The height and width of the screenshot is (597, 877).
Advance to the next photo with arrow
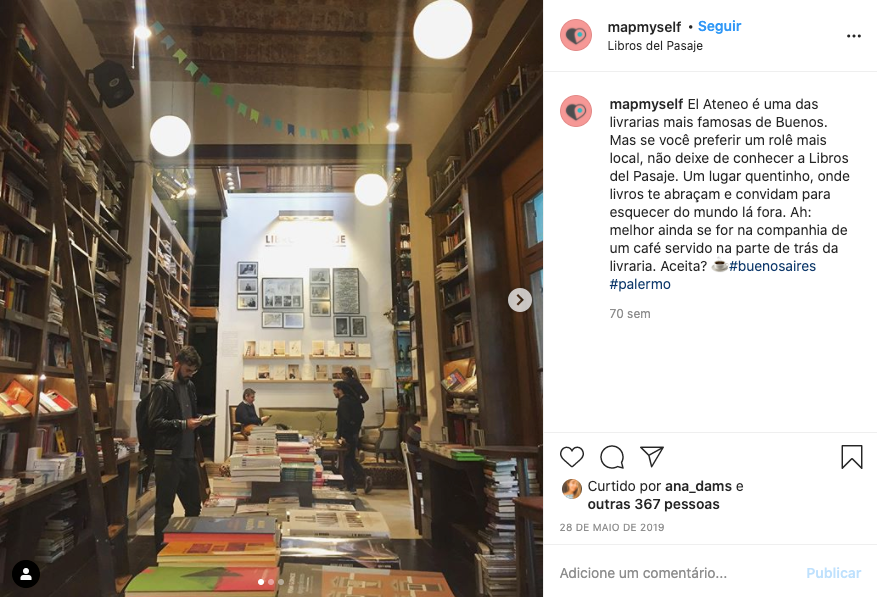tap(520, 300)
